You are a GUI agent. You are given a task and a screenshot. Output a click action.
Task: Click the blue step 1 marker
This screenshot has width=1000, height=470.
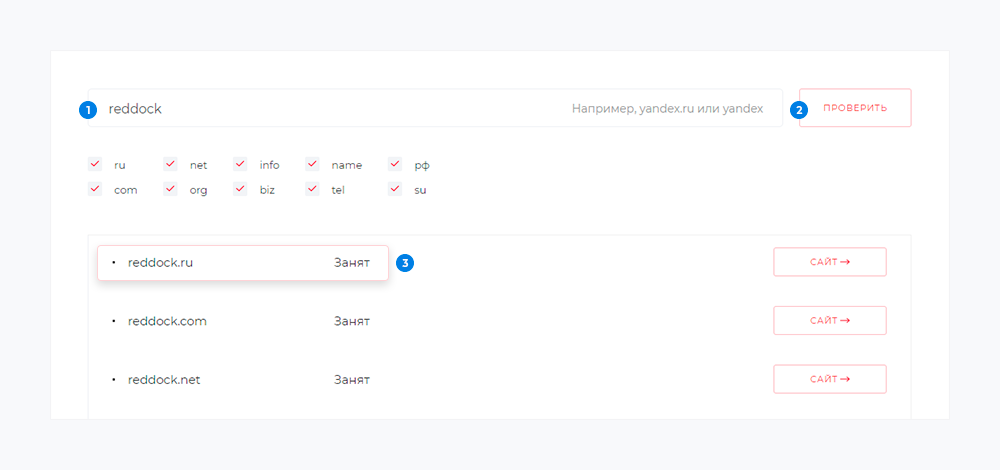[x=88, y=110]
